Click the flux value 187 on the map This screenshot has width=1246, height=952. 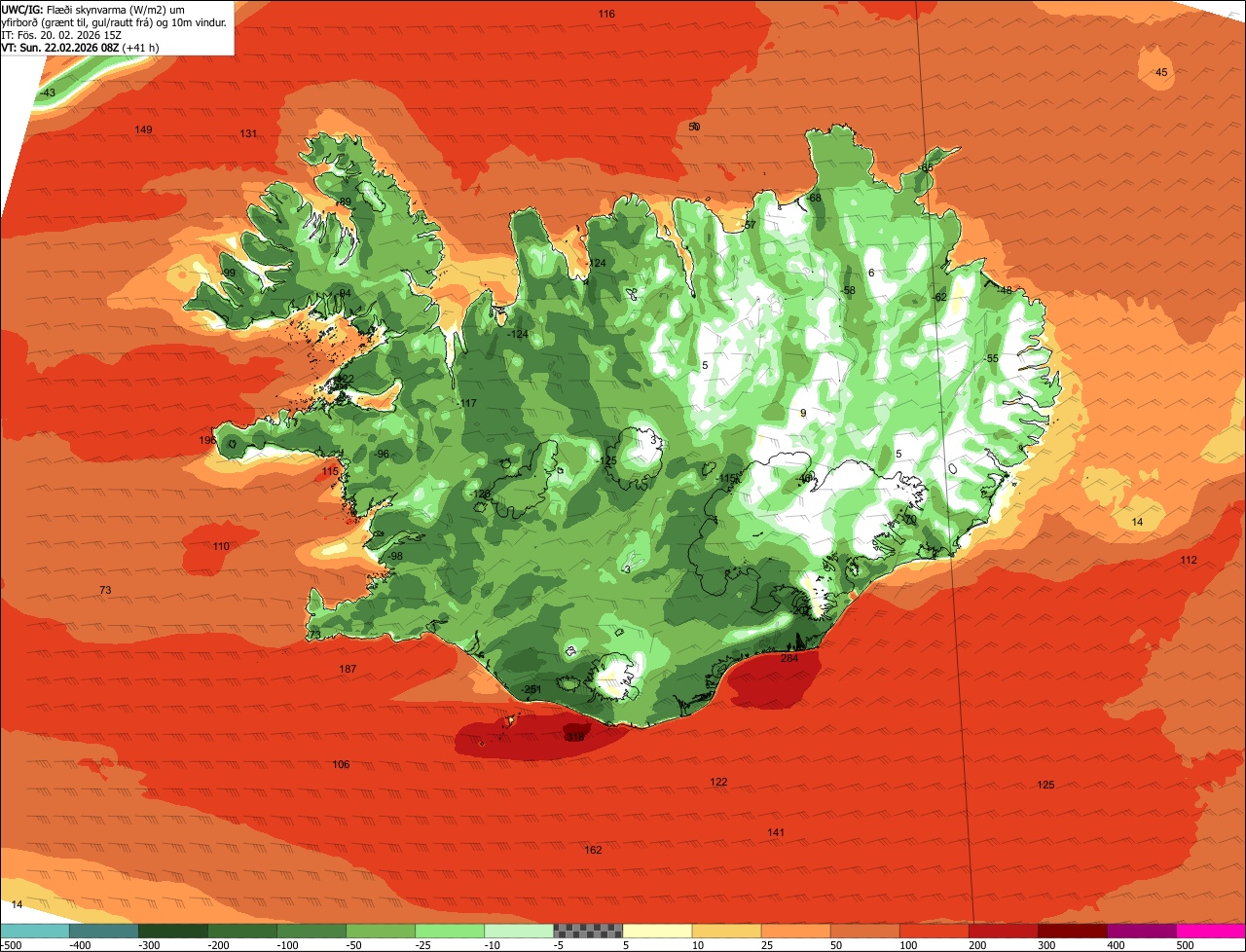point(348,670)
